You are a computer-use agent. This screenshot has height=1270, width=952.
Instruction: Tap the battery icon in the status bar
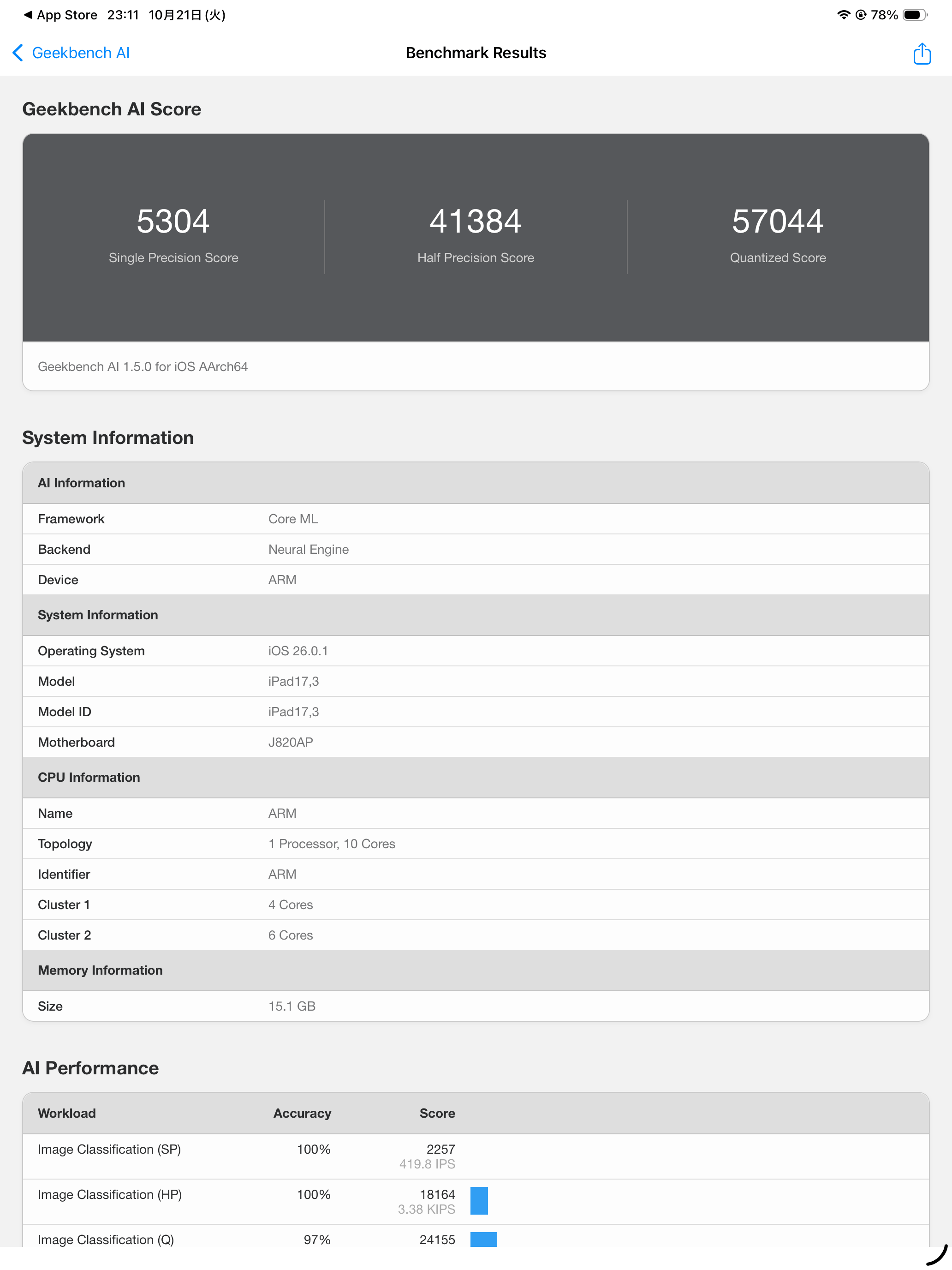tap(914, 15)
